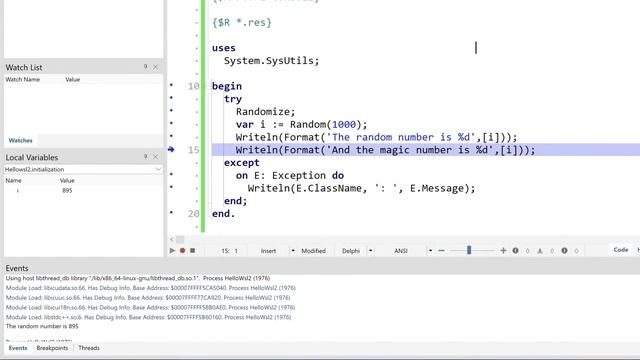Viewport: 640px width, 360px height.
Task: Open the ANSI encoding dropdown arrow
Action: (430, 251)
